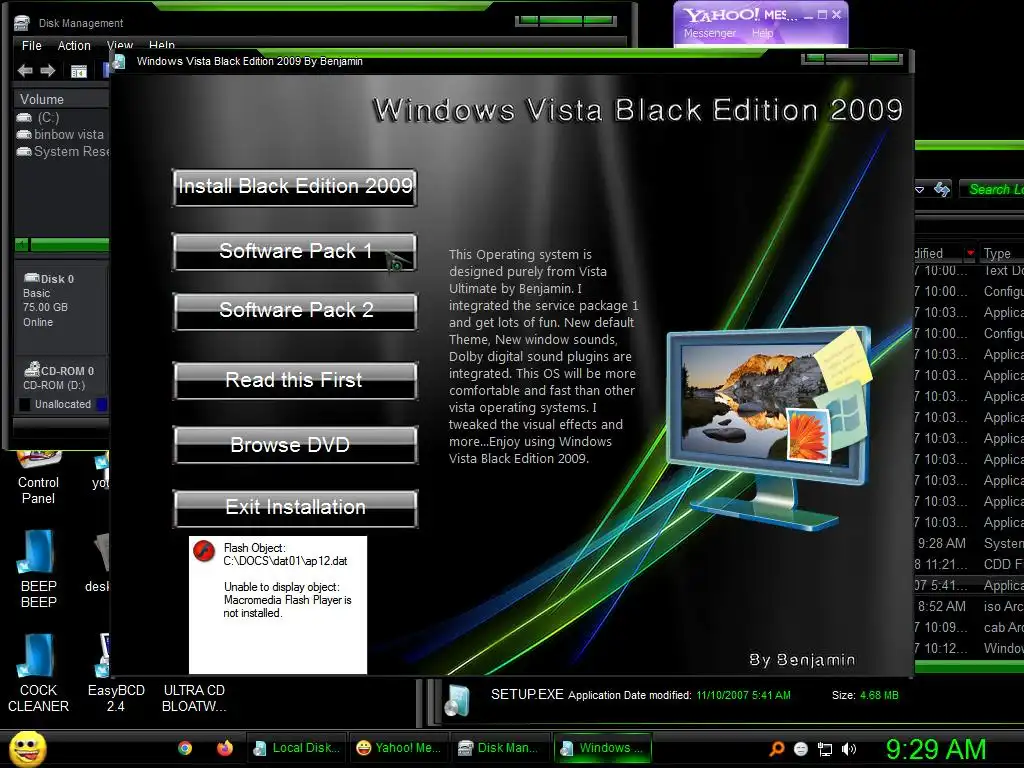The width and height of the screenshot is (1024, 768).
Task: Open Action menu in Disk Management
Action: point(74,45)
